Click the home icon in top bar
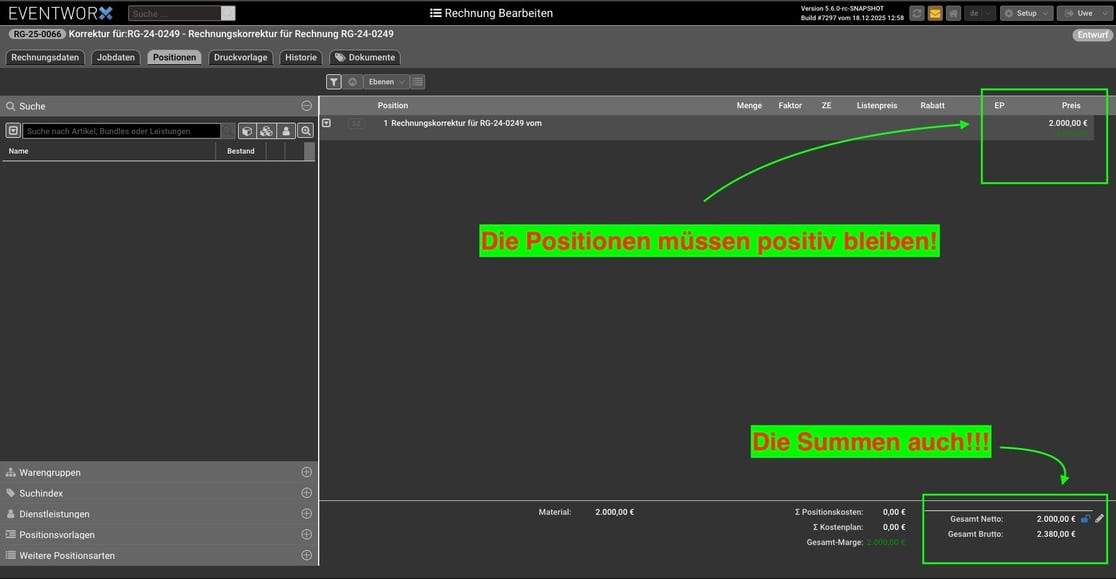Image resolution: width=1116 pixels, height=579 pixels. tap(953, 13)
